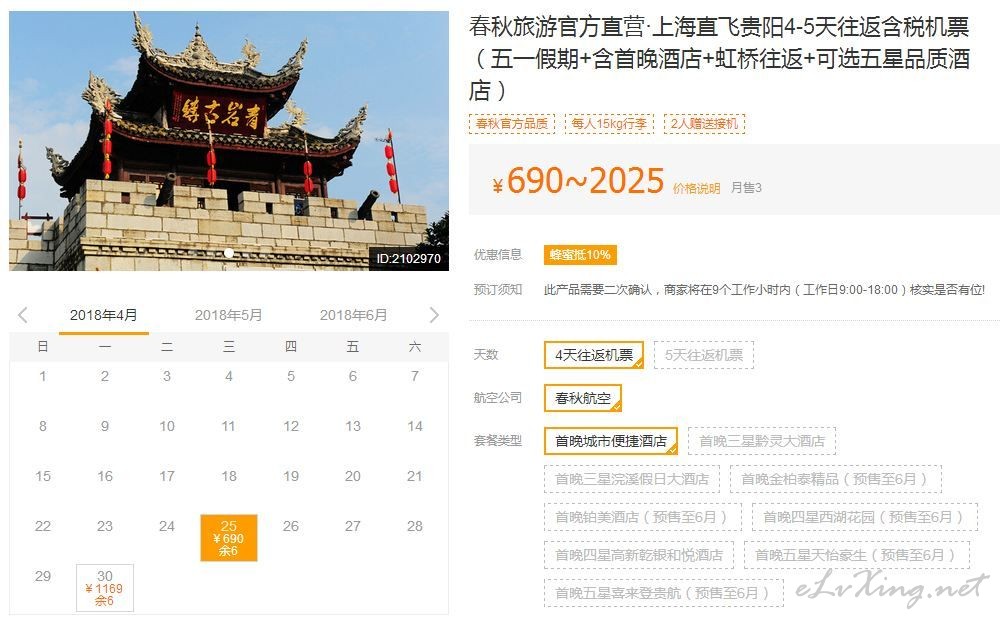Image resolution: width=1000 pixels, height=621 pixels.
Task: Select package 首晚五星喜来登贵航
Action: point(663,593)
